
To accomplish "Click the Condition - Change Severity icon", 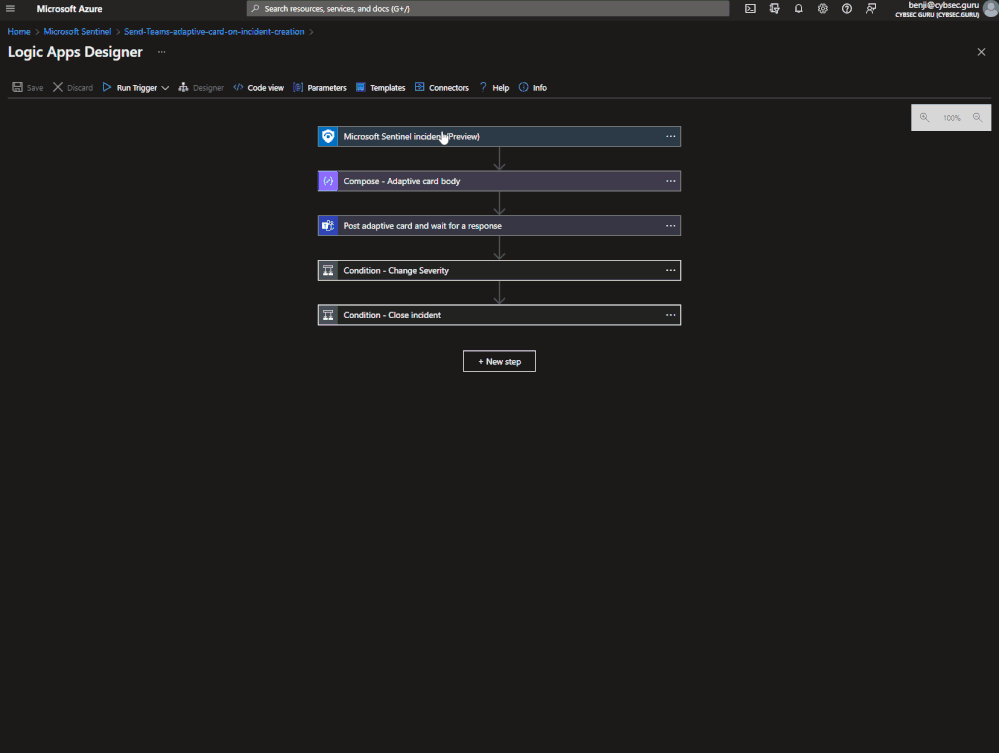I will (328, 270).
